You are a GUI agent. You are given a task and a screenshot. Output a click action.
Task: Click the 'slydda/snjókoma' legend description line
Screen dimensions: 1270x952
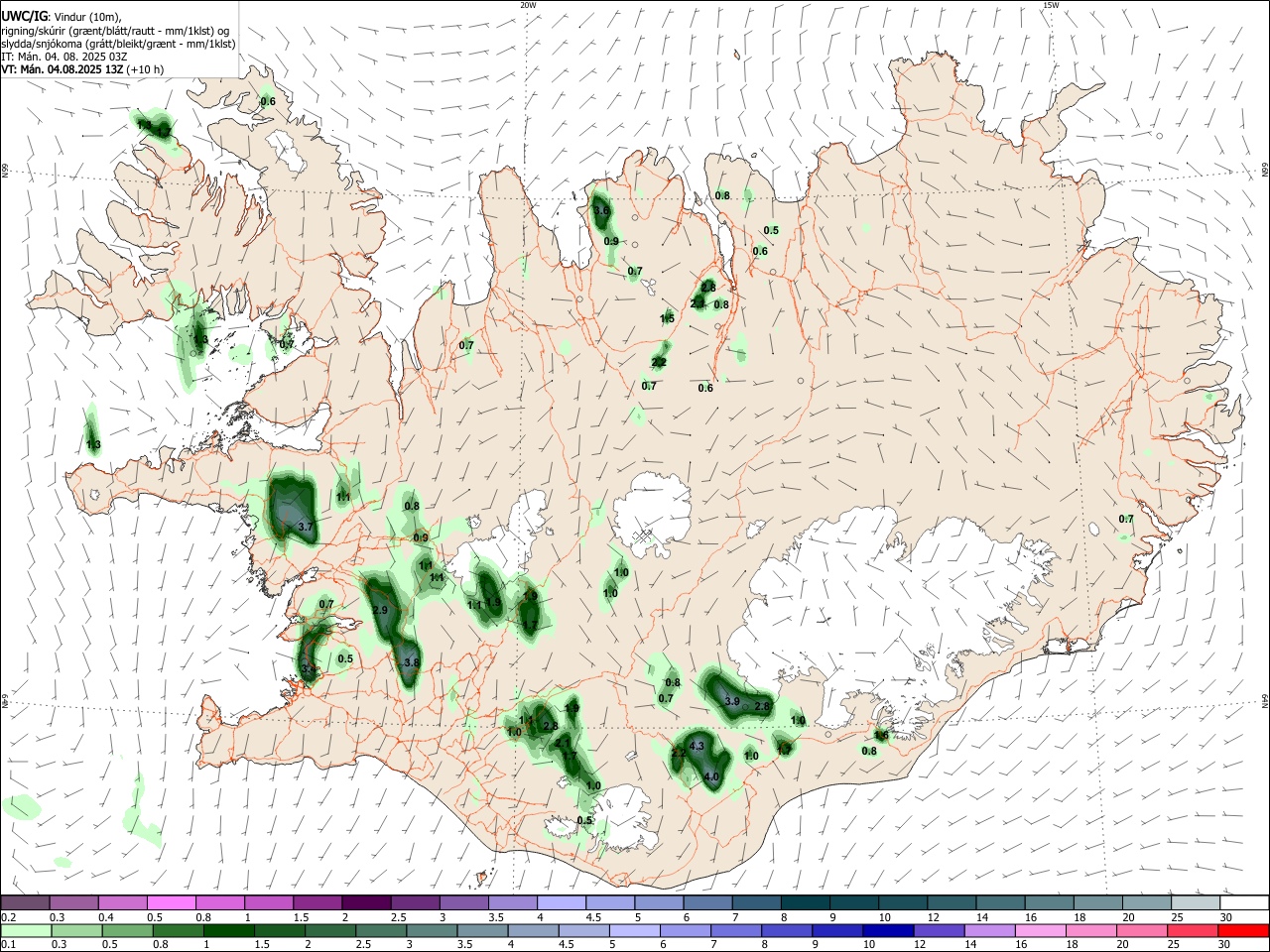tap(118, 44)
